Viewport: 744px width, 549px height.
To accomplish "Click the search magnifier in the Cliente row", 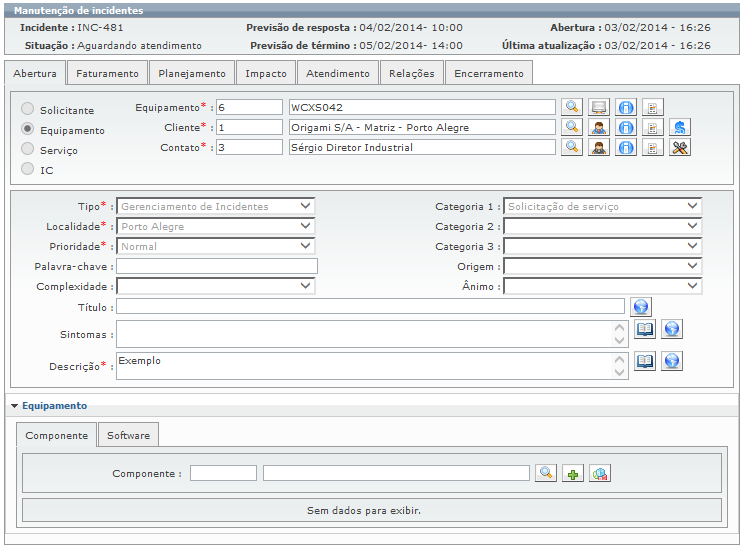I will coord(572,127).
